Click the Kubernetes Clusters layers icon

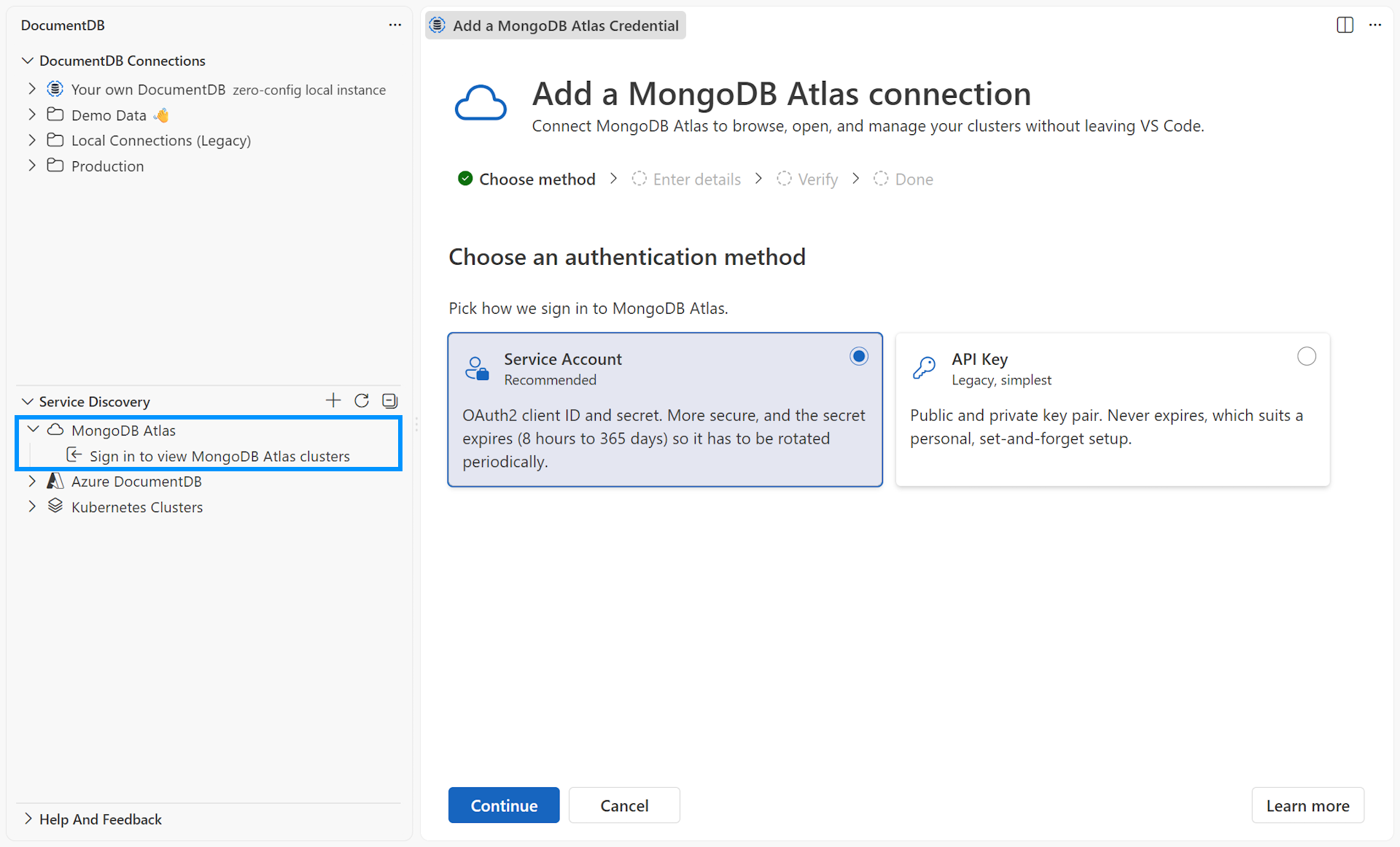55,506
